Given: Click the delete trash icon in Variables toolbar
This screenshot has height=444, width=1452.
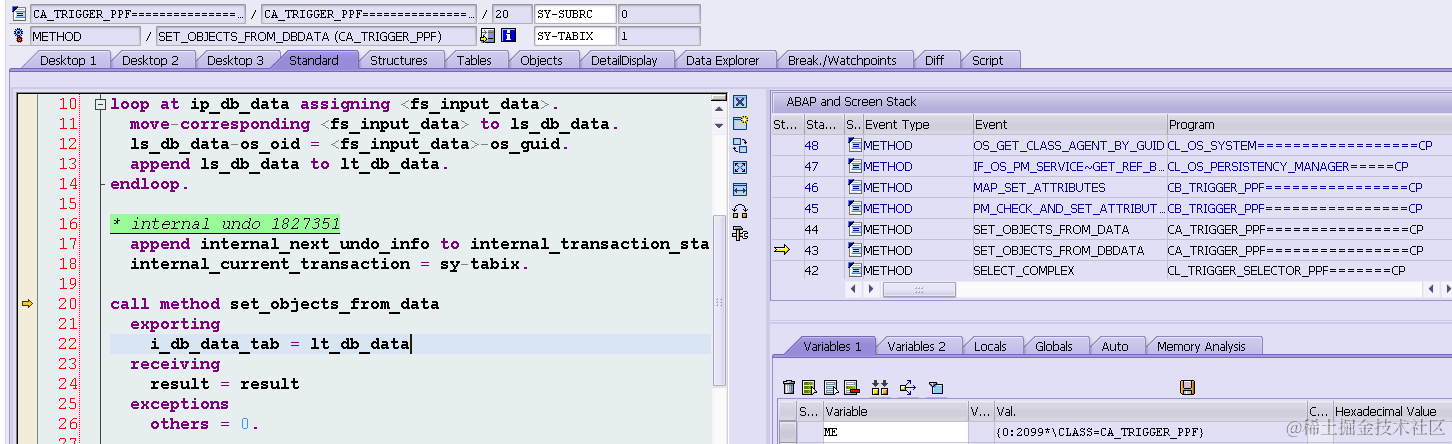Looking at the screenshot, I should coord(789,387).
